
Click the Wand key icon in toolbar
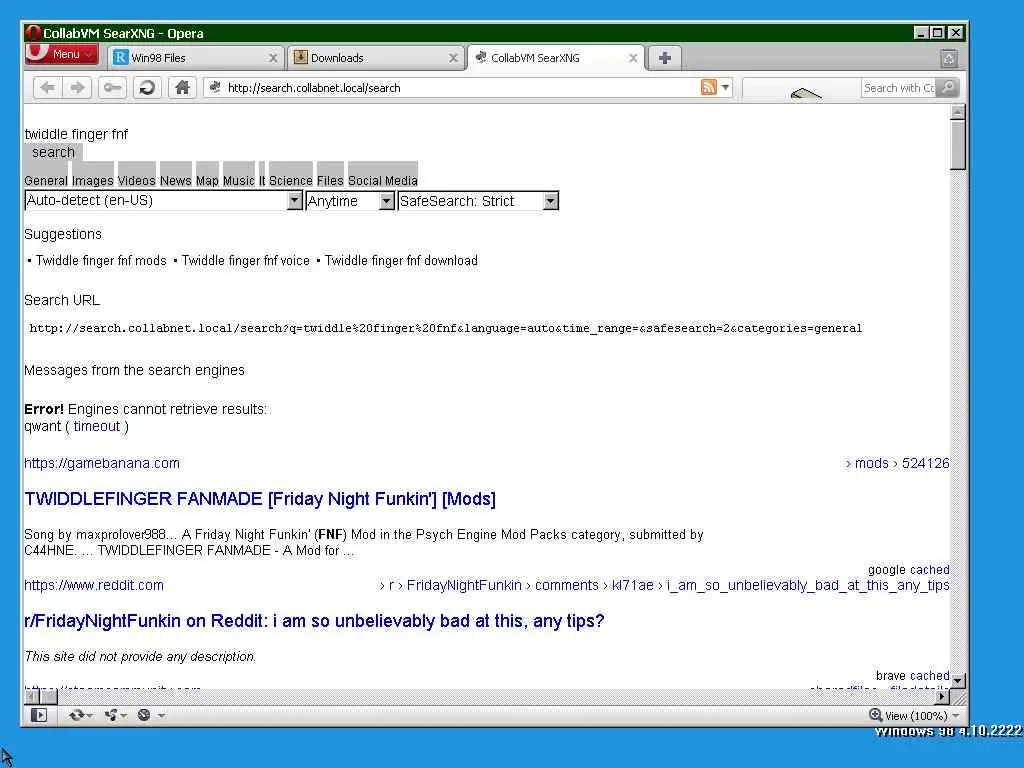[112, 88]
